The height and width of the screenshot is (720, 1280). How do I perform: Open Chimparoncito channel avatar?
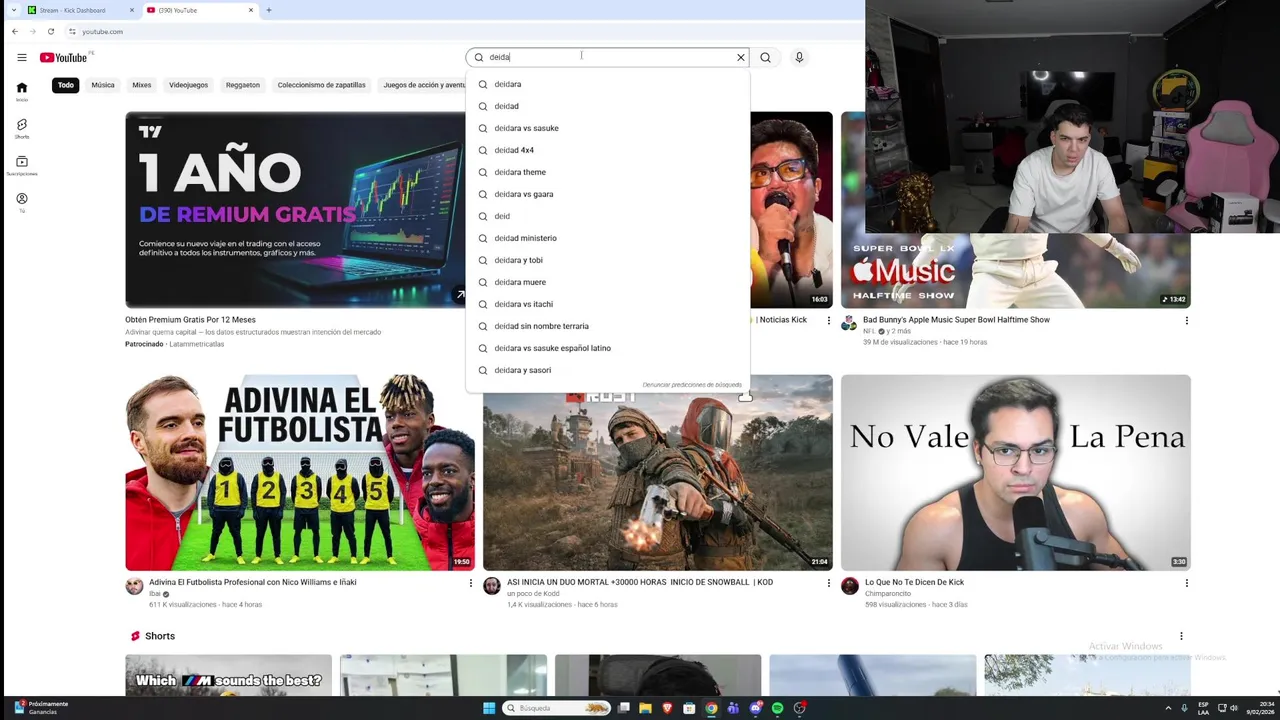[850, 586]
